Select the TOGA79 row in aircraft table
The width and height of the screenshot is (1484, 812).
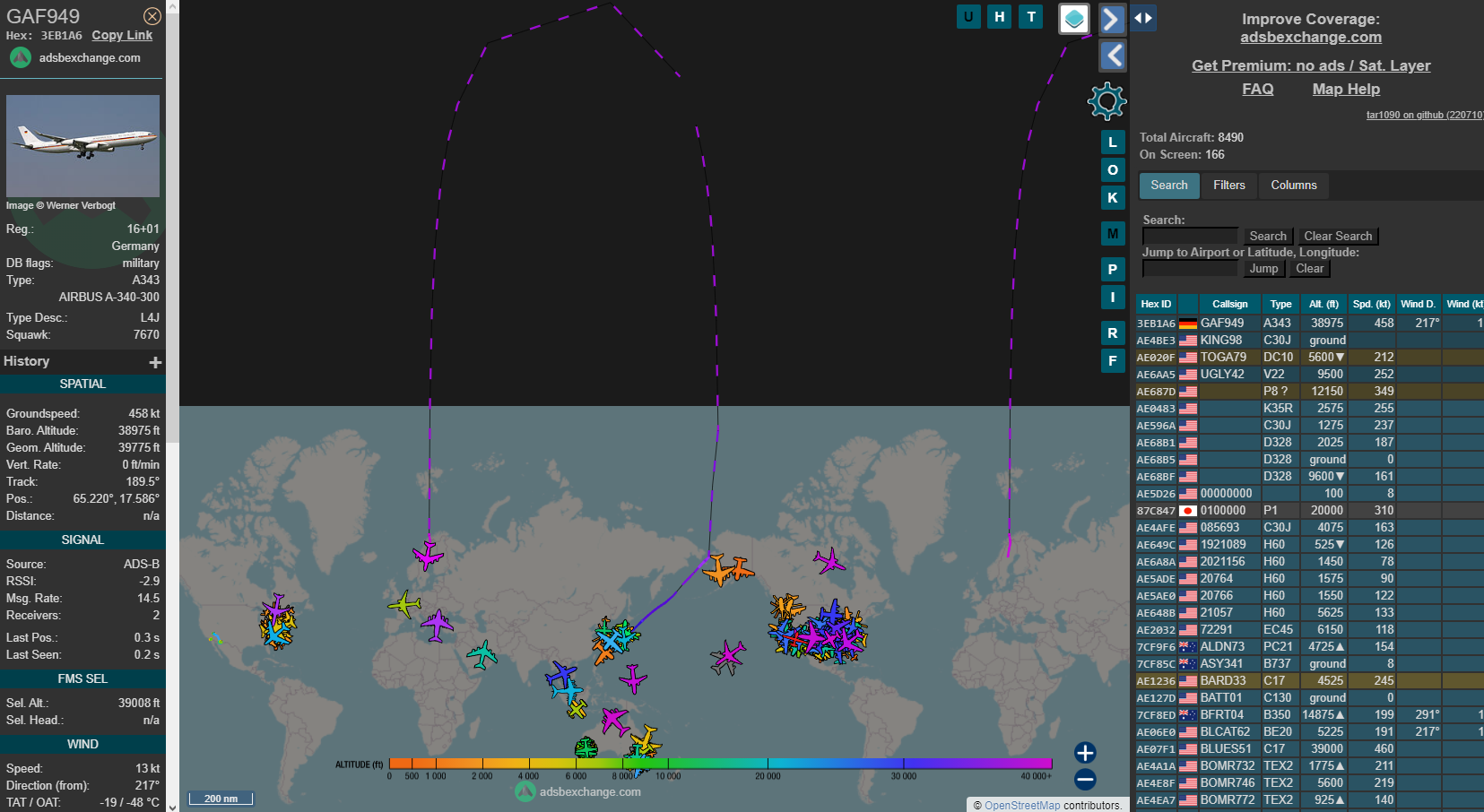click(1309, 358)
